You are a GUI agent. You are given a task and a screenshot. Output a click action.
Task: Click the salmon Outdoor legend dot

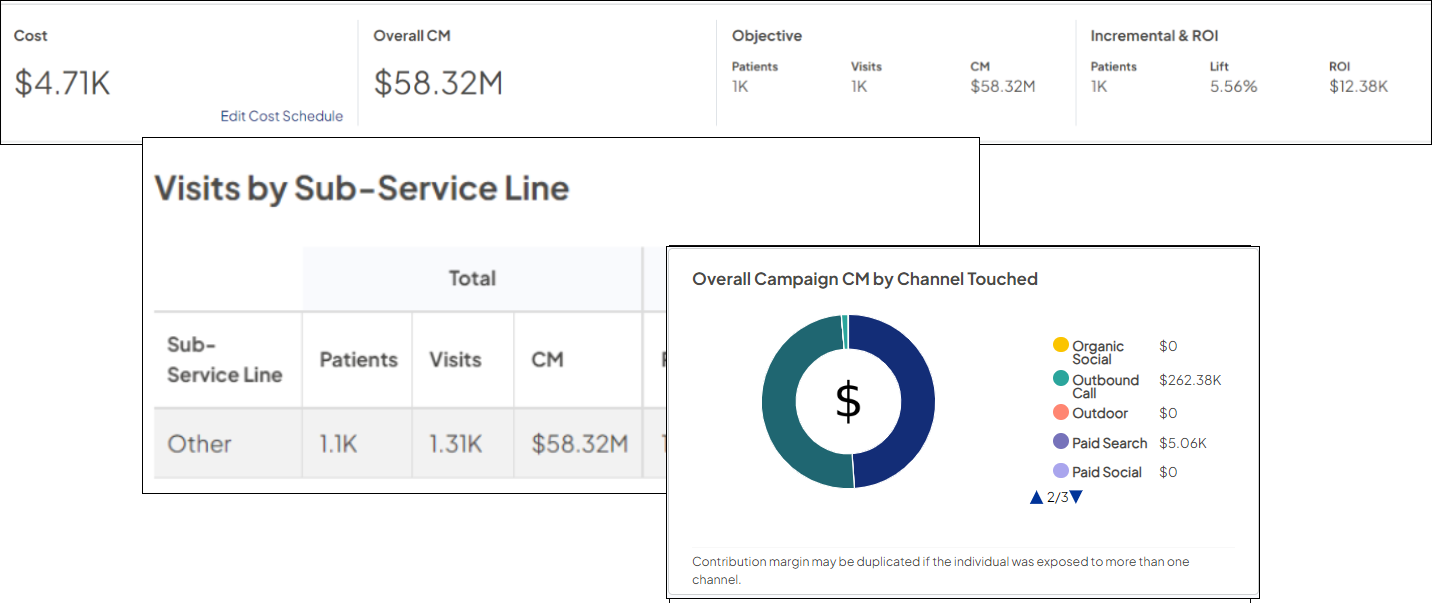coord(1061,412)
